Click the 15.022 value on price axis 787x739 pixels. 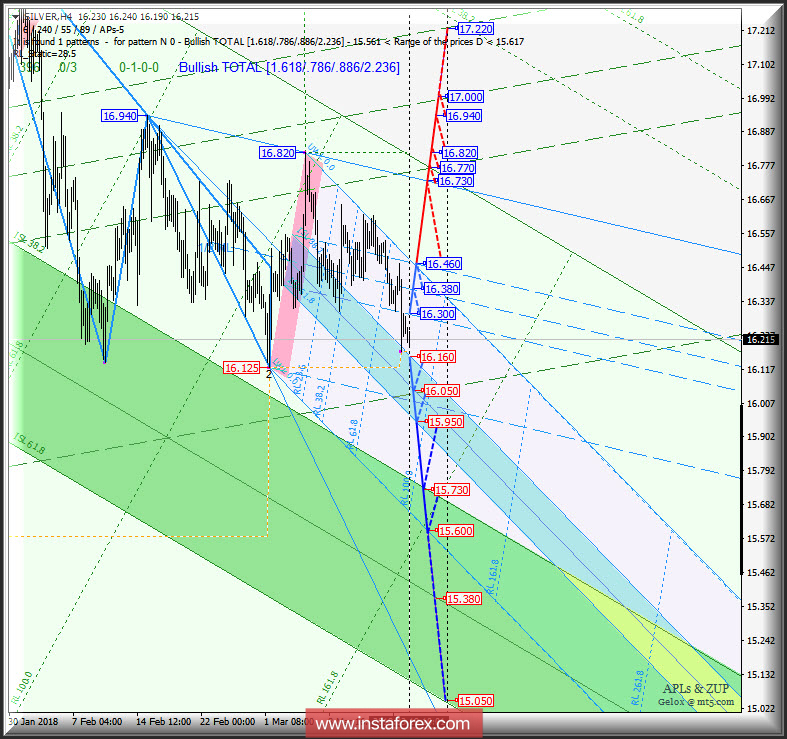760,709
